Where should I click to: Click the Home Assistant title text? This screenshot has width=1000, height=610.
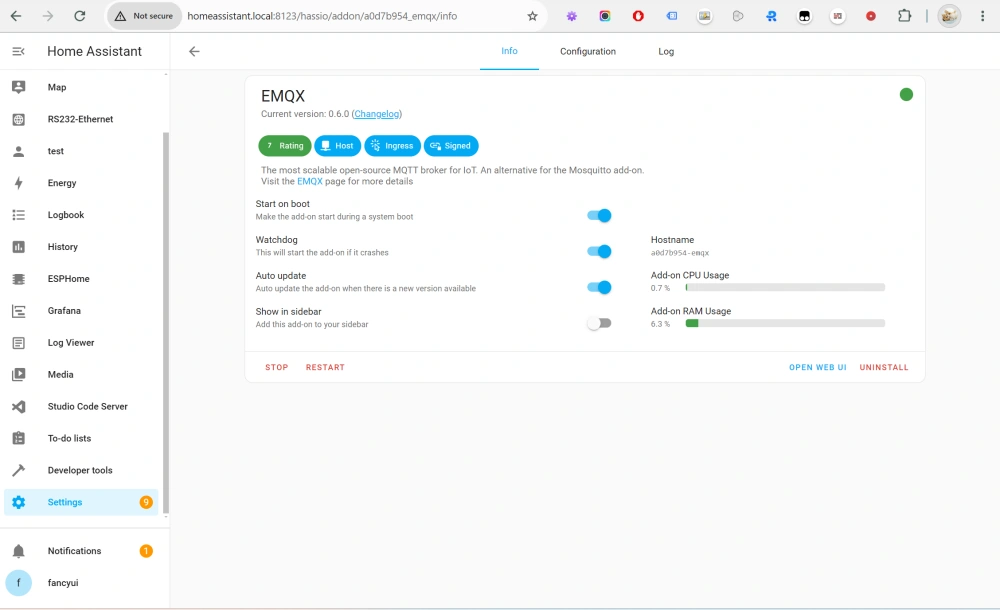pyautogui.click(x=94, y=51)
